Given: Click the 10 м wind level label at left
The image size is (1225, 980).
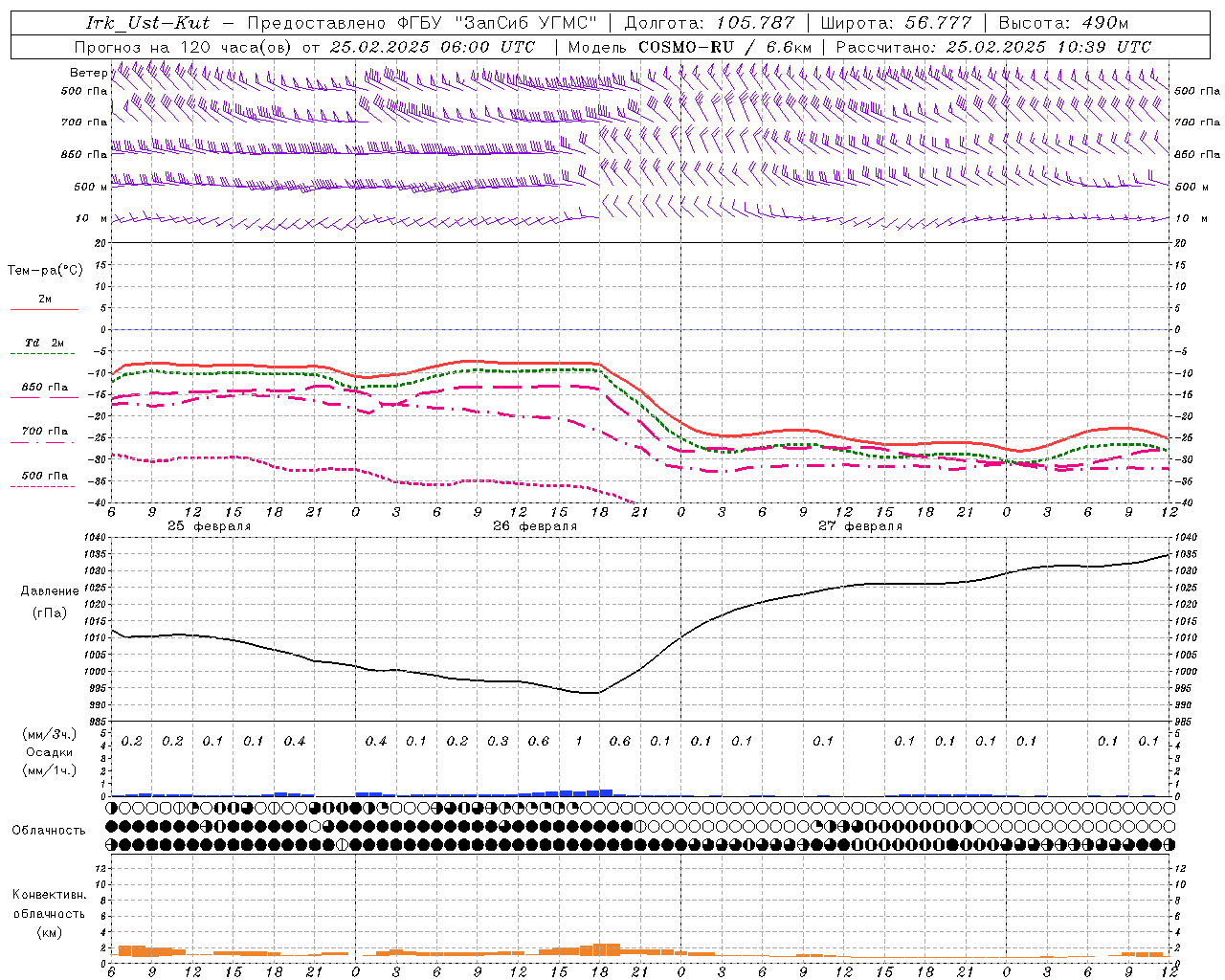Looking at the screenshot, I should (91, 218).
